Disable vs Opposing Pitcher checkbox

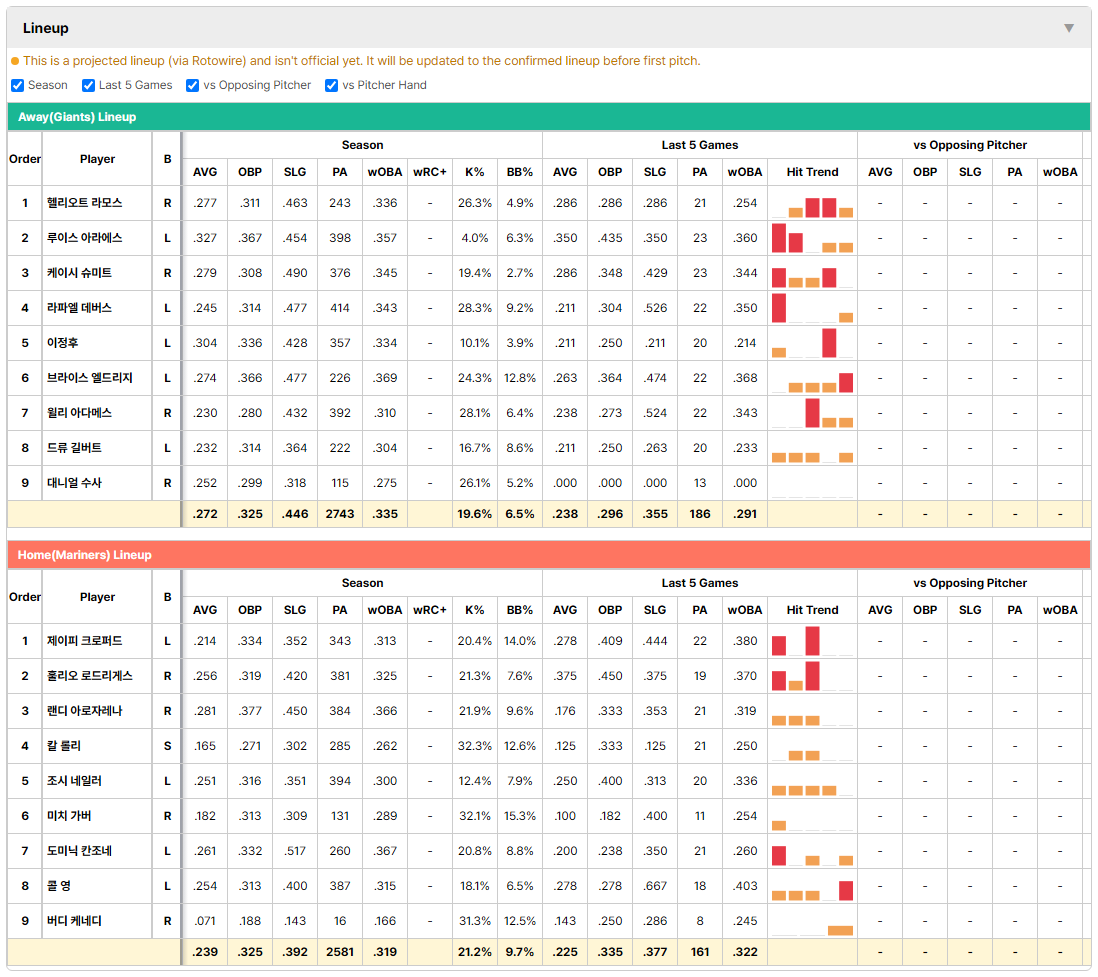tap(193, 85)
